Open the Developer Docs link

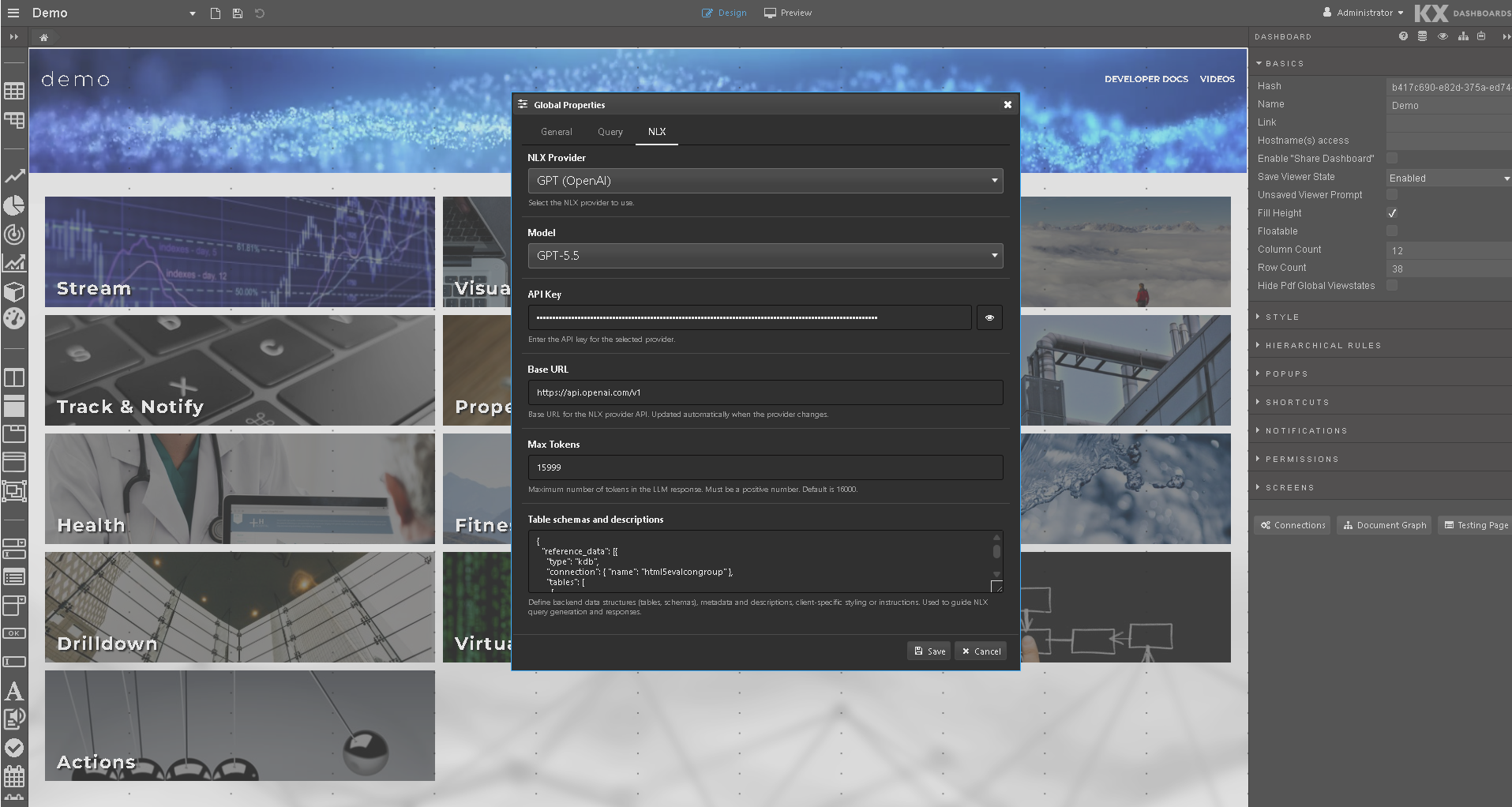click(1146, 79)
